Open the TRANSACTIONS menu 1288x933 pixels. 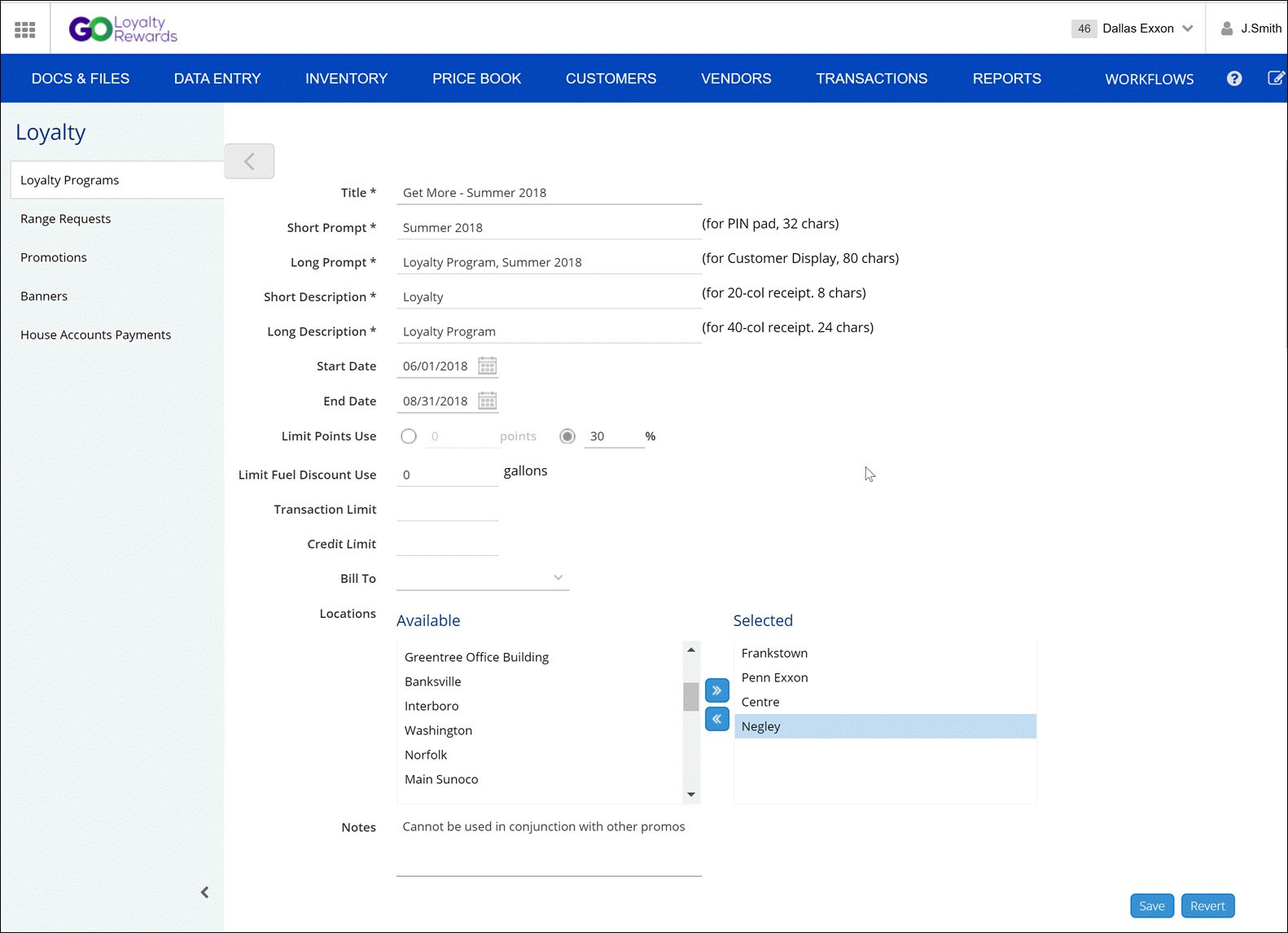[x=872, y=78]
